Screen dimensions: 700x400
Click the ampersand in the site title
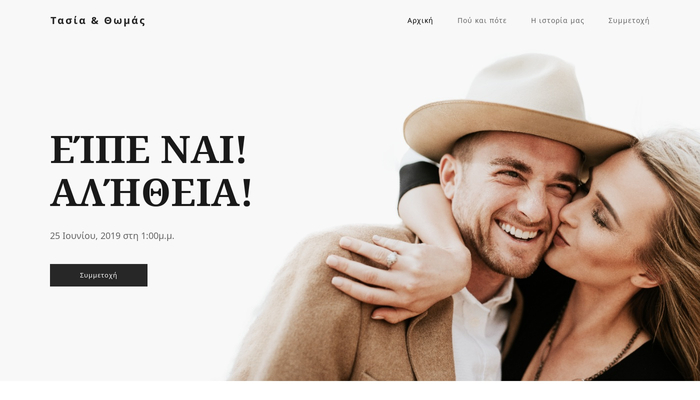click(95, 21)
